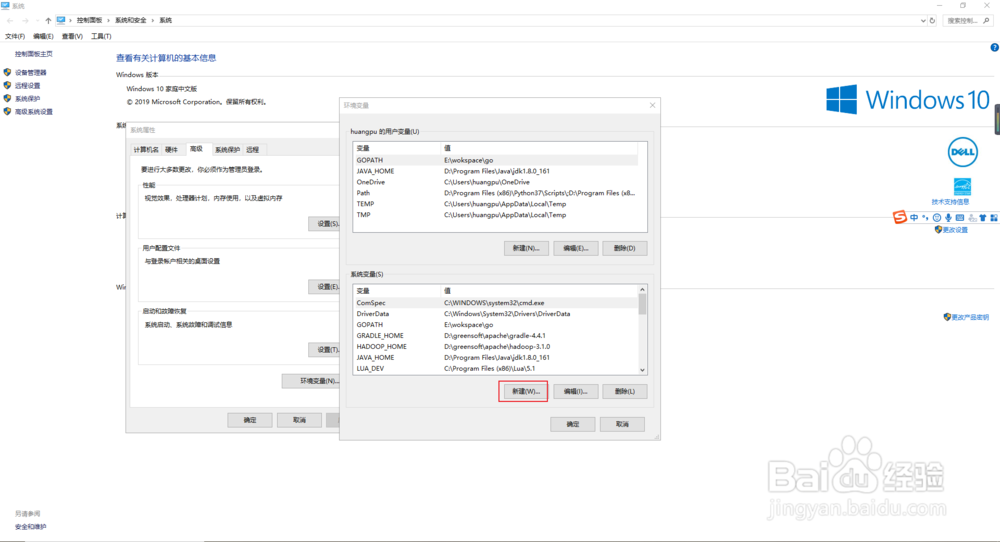Open the 工具(T) menu

tap(101, 36)
